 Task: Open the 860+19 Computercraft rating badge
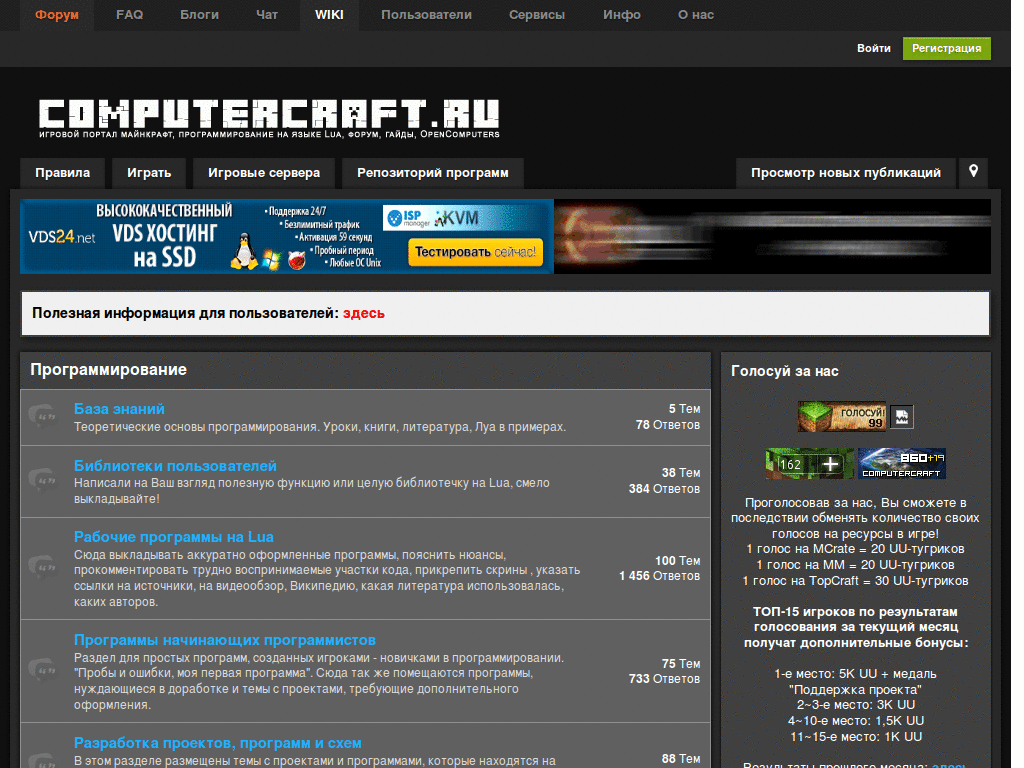pos(902,464)
